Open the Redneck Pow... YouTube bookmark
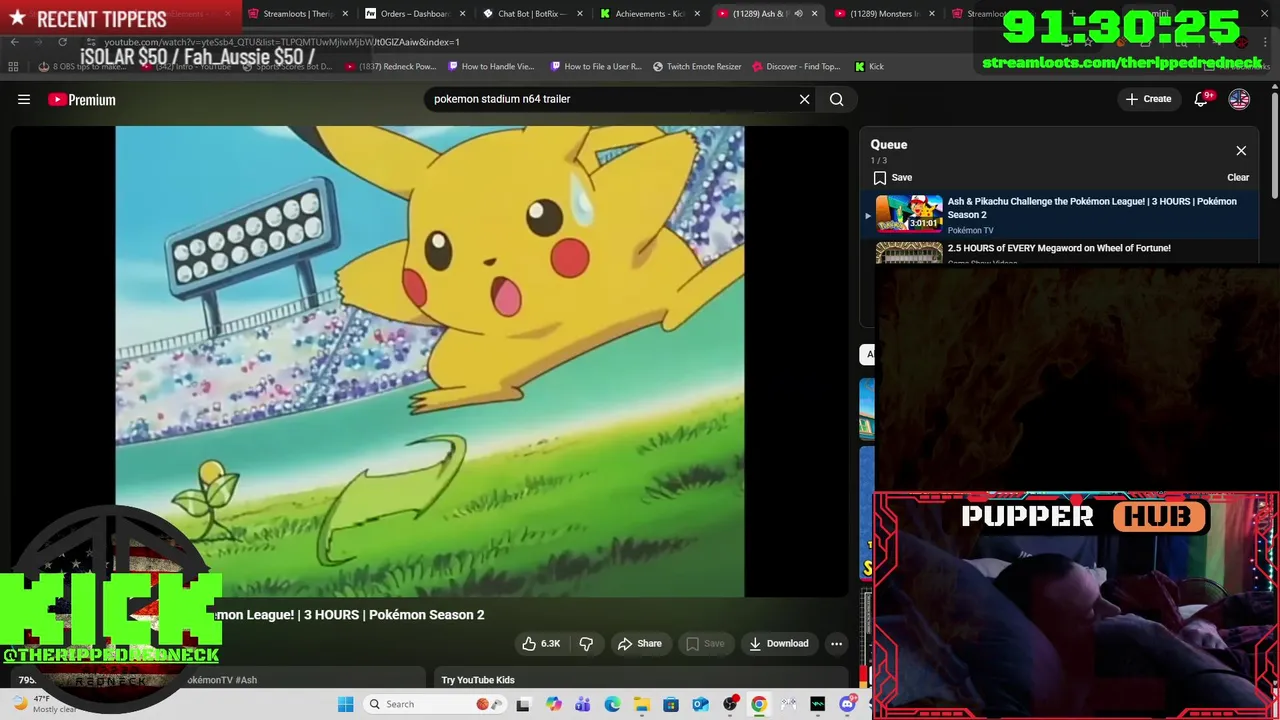 (390, 67)
